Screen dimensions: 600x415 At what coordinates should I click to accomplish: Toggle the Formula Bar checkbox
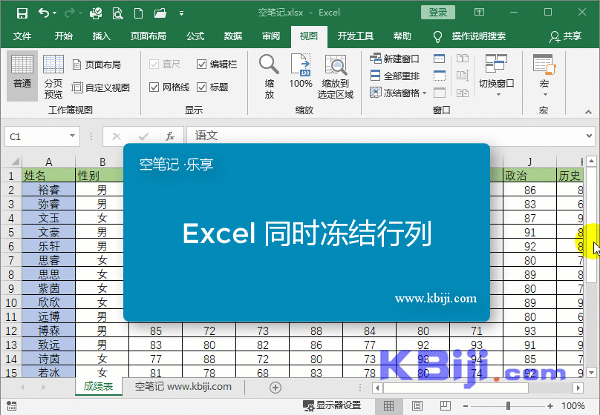(x=202, y=64)
